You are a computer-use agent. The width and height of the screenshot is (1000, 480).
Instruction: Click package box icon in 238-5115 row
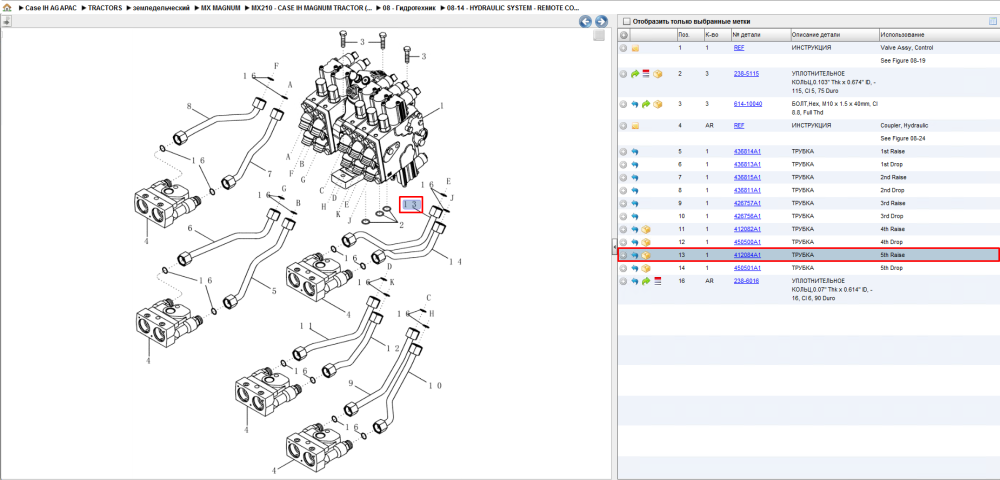pos(658,74)
